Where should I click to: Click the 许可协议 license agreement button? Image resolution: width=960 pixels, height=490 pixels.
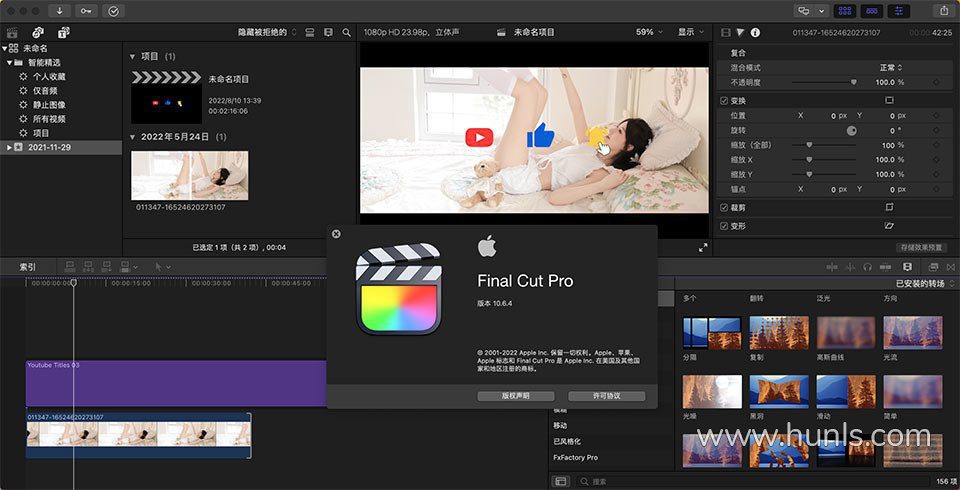(x=606, y=396)
